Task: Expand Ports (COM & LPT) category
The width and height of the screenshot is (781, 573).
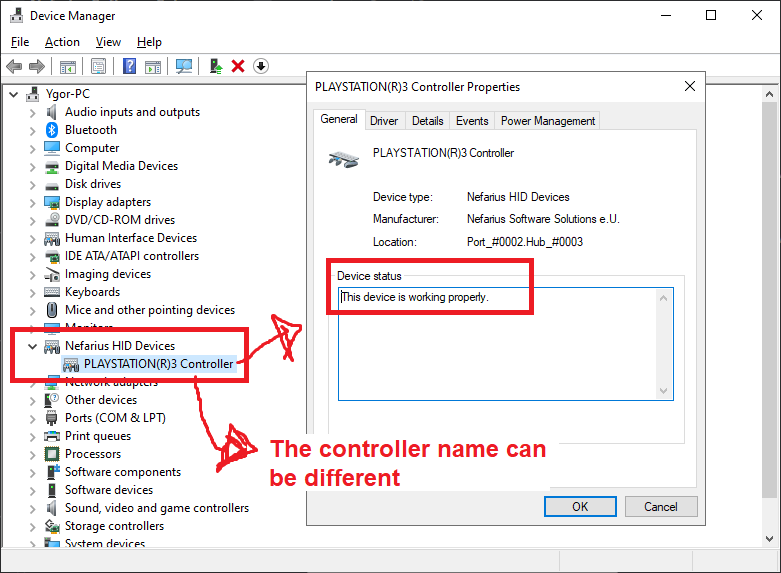Action: pos(32,419)
